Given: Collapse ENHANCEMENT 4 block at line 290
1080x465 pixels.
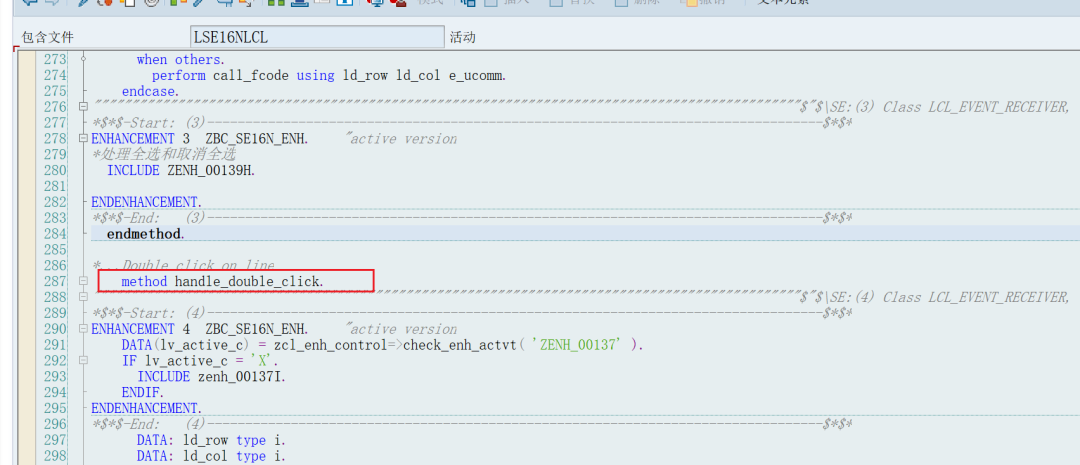Looking at the screenshot, I should point(83,329).
